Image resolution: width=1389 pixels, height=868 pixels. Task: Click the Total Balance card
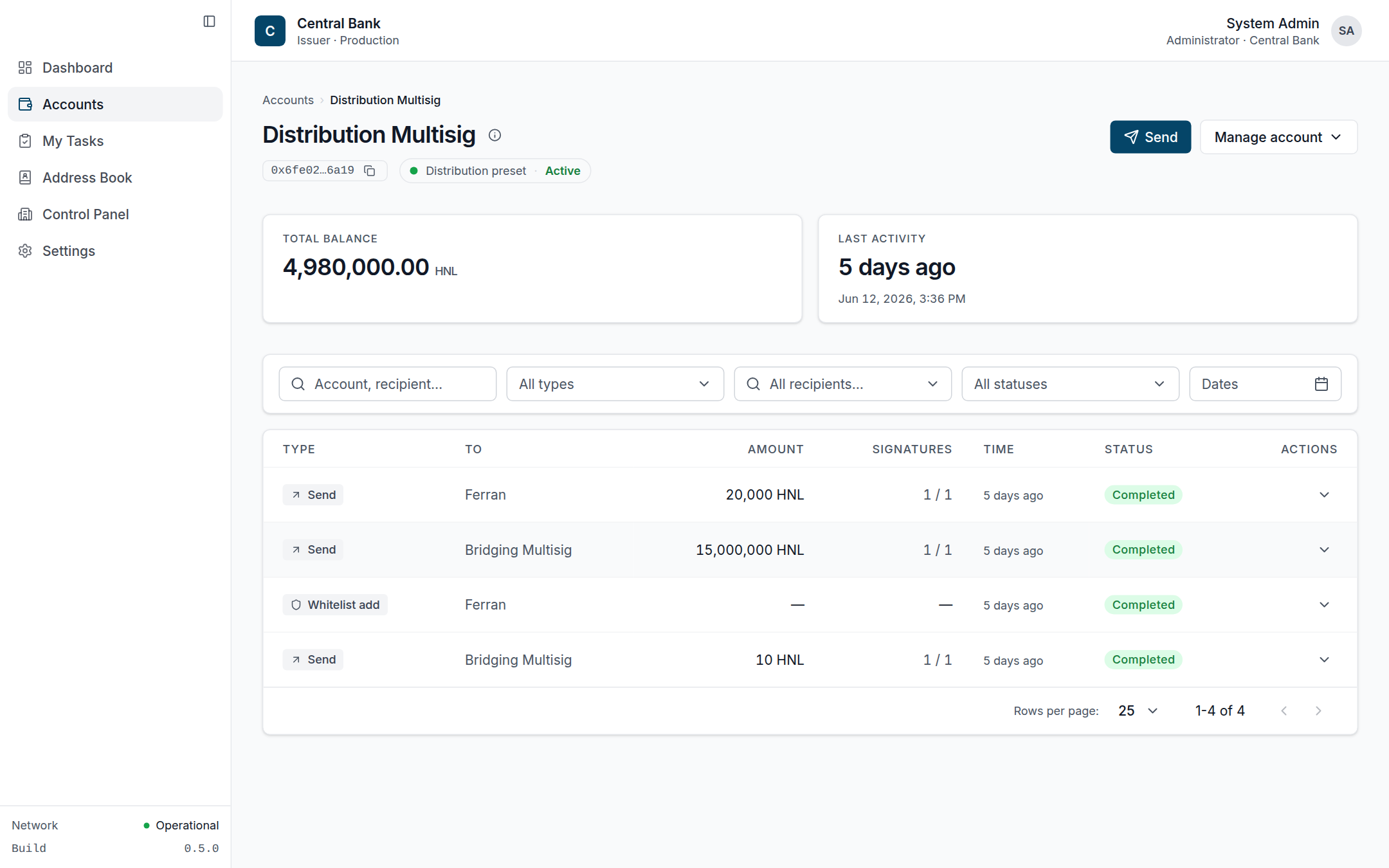(x=532, y=269)
